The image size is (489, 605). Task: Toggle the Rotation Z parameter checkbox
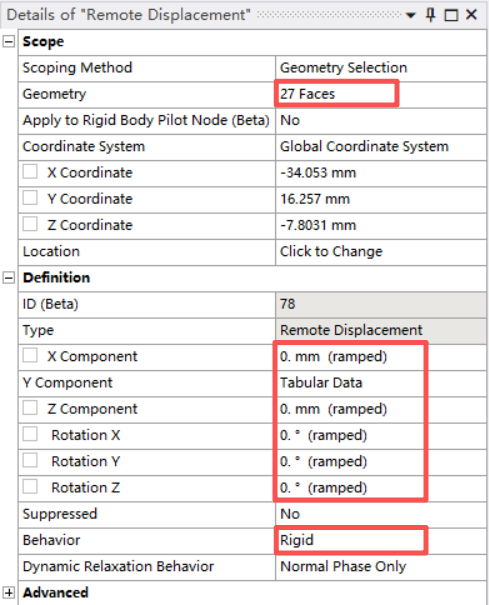coord(30,487)
